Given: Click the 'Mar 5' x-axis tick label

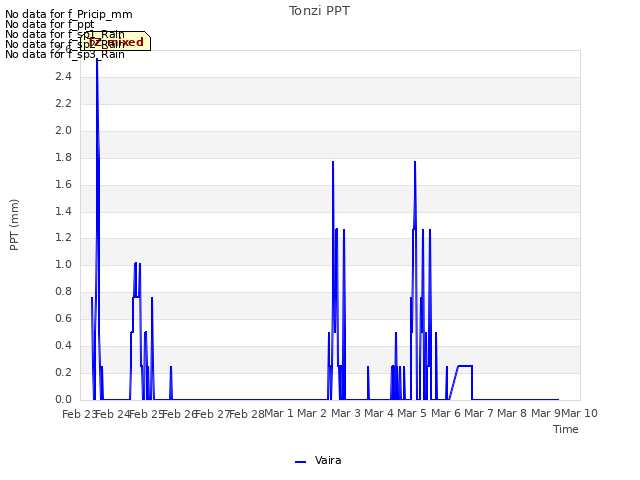Looking at the screenshot, I should tap(412, 413).
